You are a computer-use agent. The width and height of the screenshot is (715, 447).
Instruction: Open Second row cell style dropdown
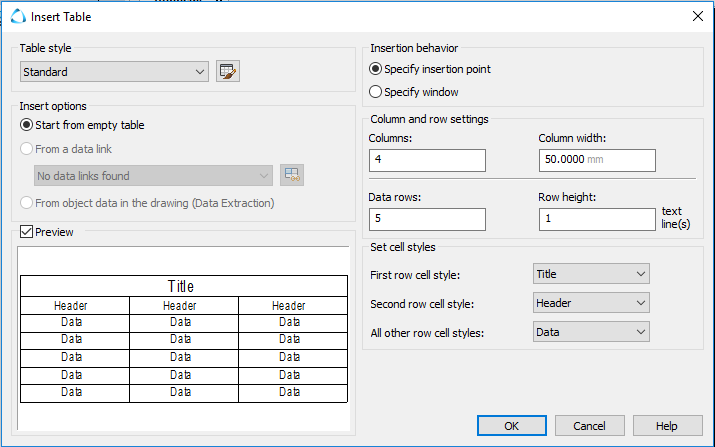pyautogui.click(x=591, y=303)
